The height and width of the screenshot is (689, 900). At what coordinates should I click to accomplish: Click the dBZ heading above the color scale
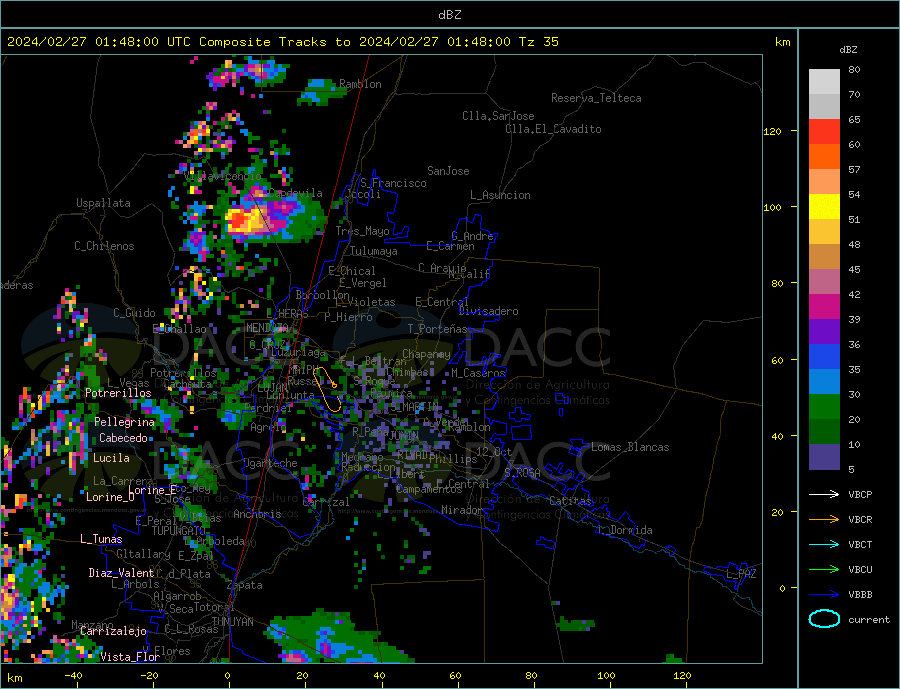click(x=848, y=50)
